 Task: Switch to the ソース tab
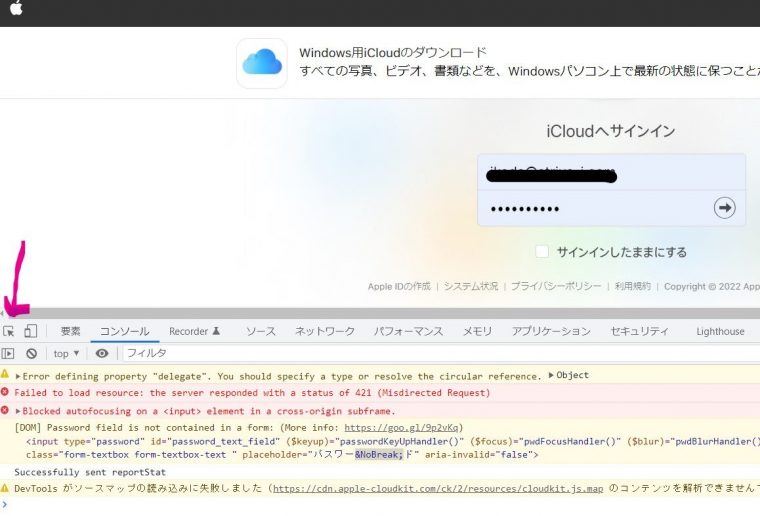(x=261, y=331)
